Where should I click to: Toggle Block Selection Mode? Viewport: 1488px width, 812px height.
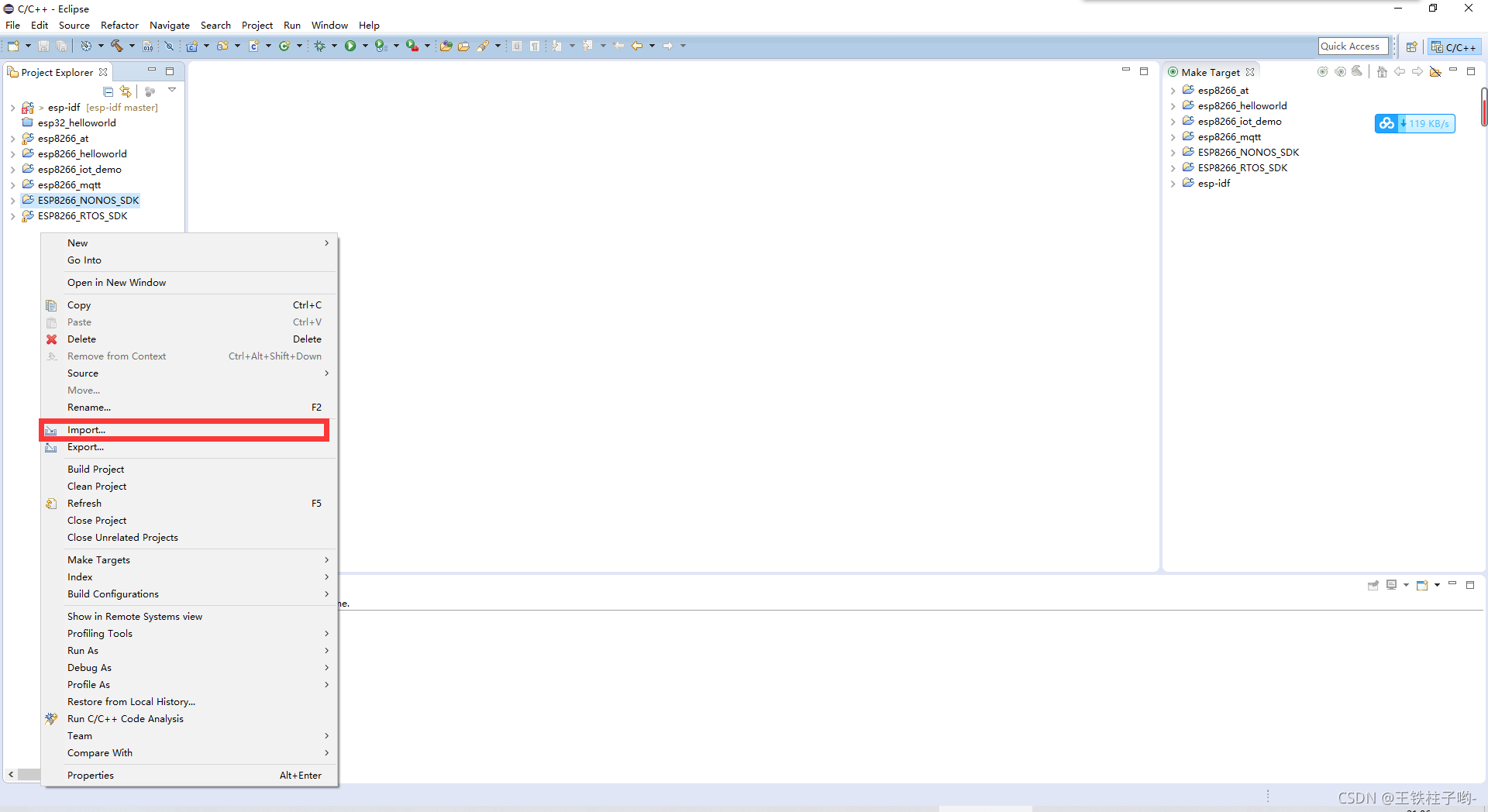click(517, 46)
